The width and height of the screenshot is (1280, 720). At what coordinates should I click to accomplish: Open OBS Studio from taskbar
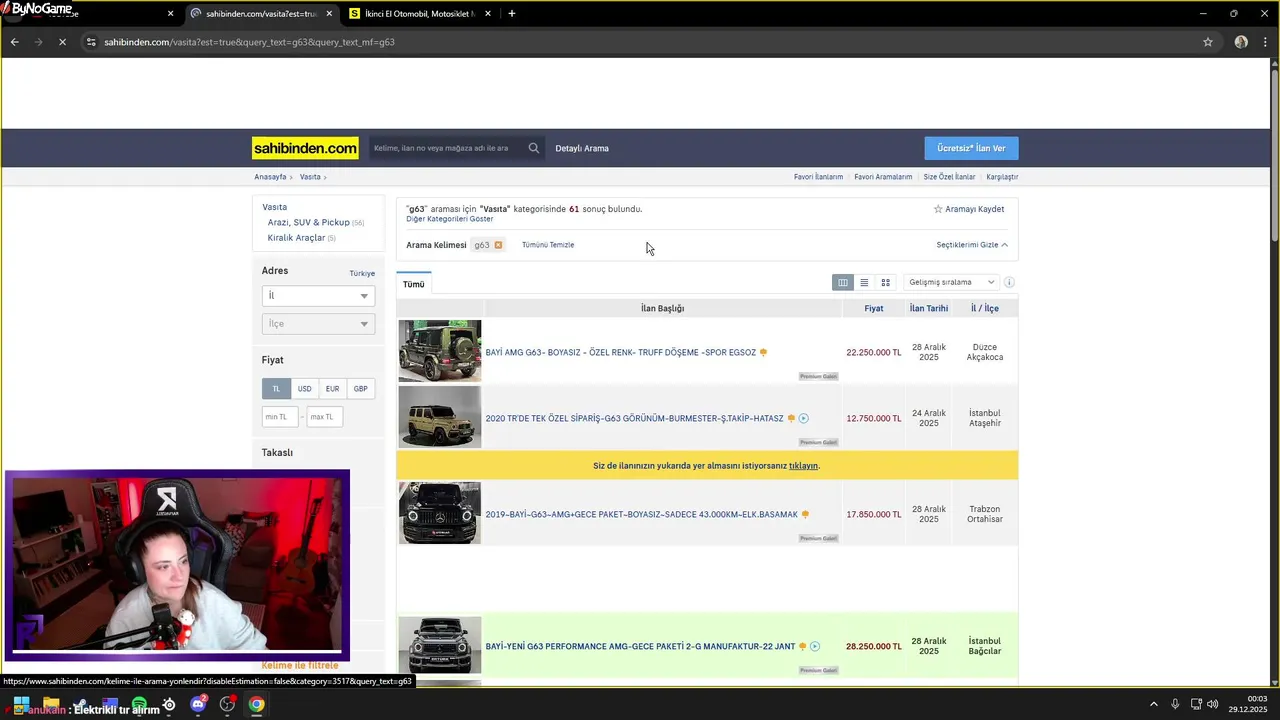coord(228,704)
